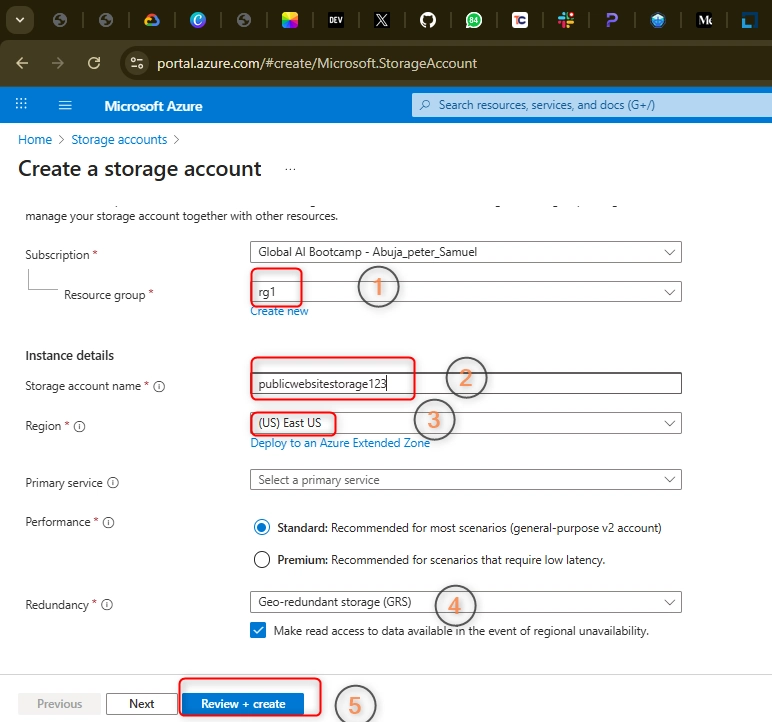Image resolution: width=772 pixels, height=722 pixels.
Task: Go to Storage accounts breadcrumb
Action: coord(119,139)
